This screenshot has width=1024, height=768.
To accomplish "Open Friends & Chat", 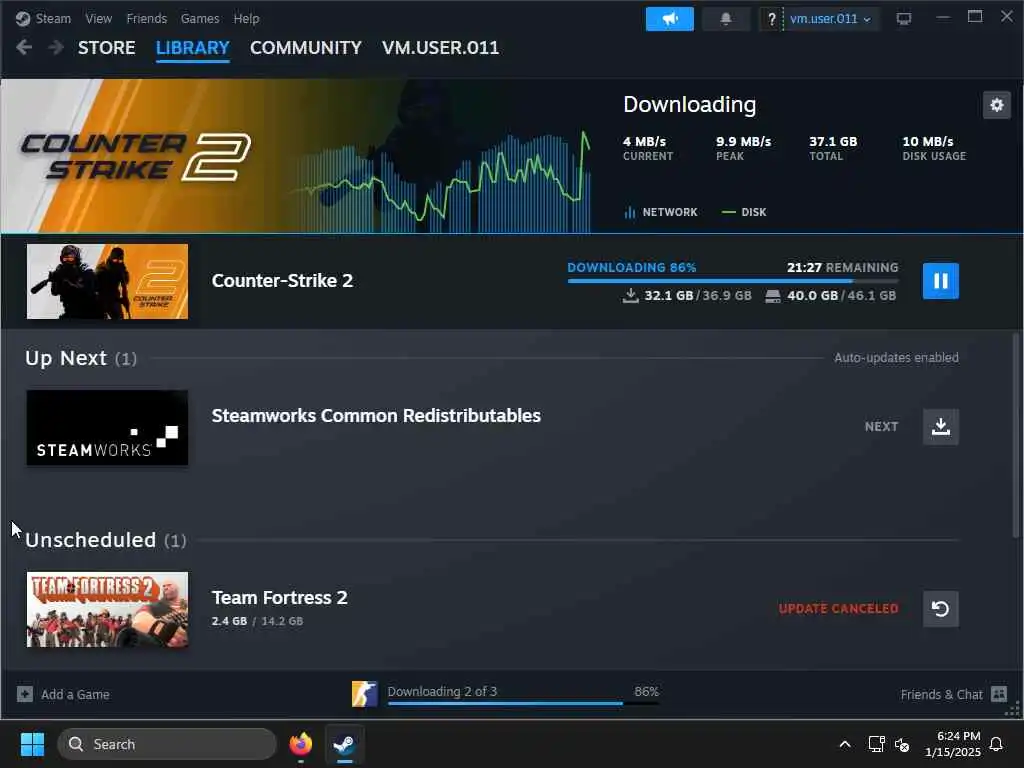I will click(x=953, y=694).
